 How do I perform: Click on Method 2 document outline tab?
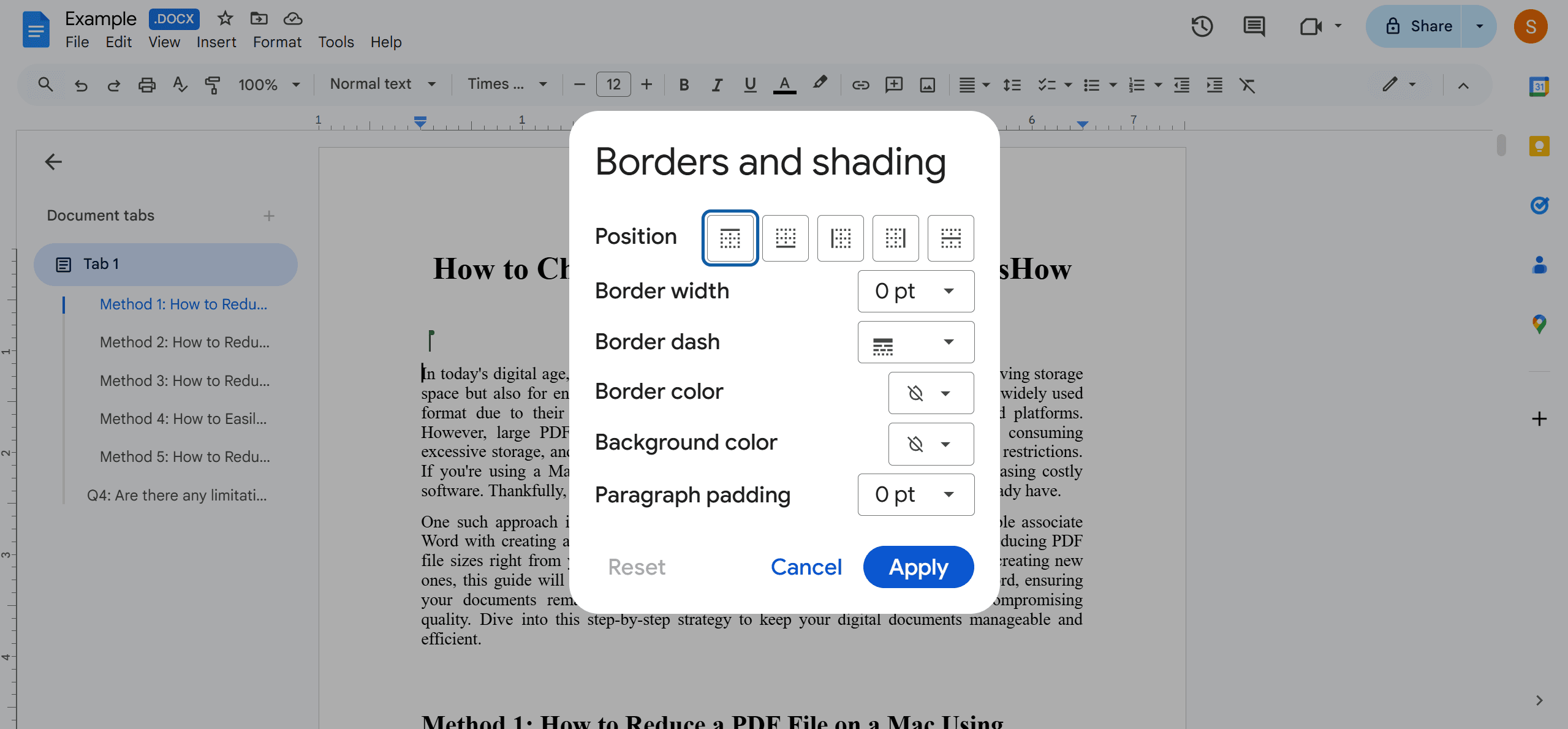[184, 342]
